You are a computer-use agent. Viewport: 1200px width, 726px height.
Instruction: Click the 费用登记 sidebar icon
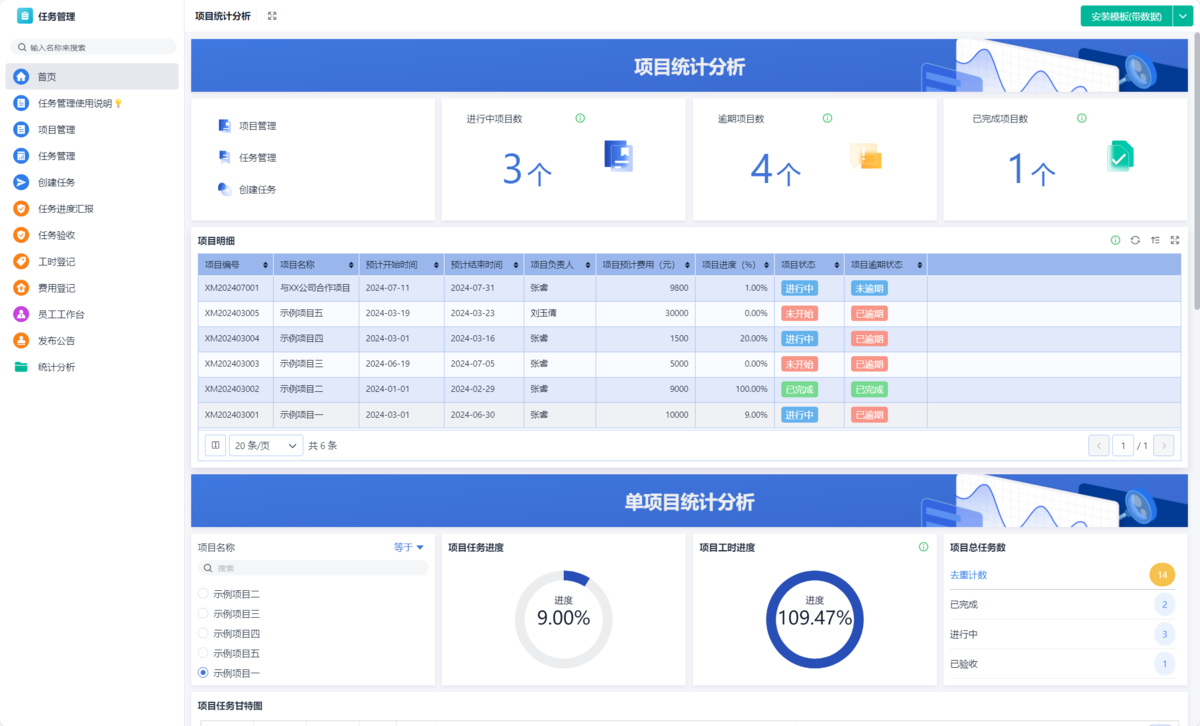21,288
